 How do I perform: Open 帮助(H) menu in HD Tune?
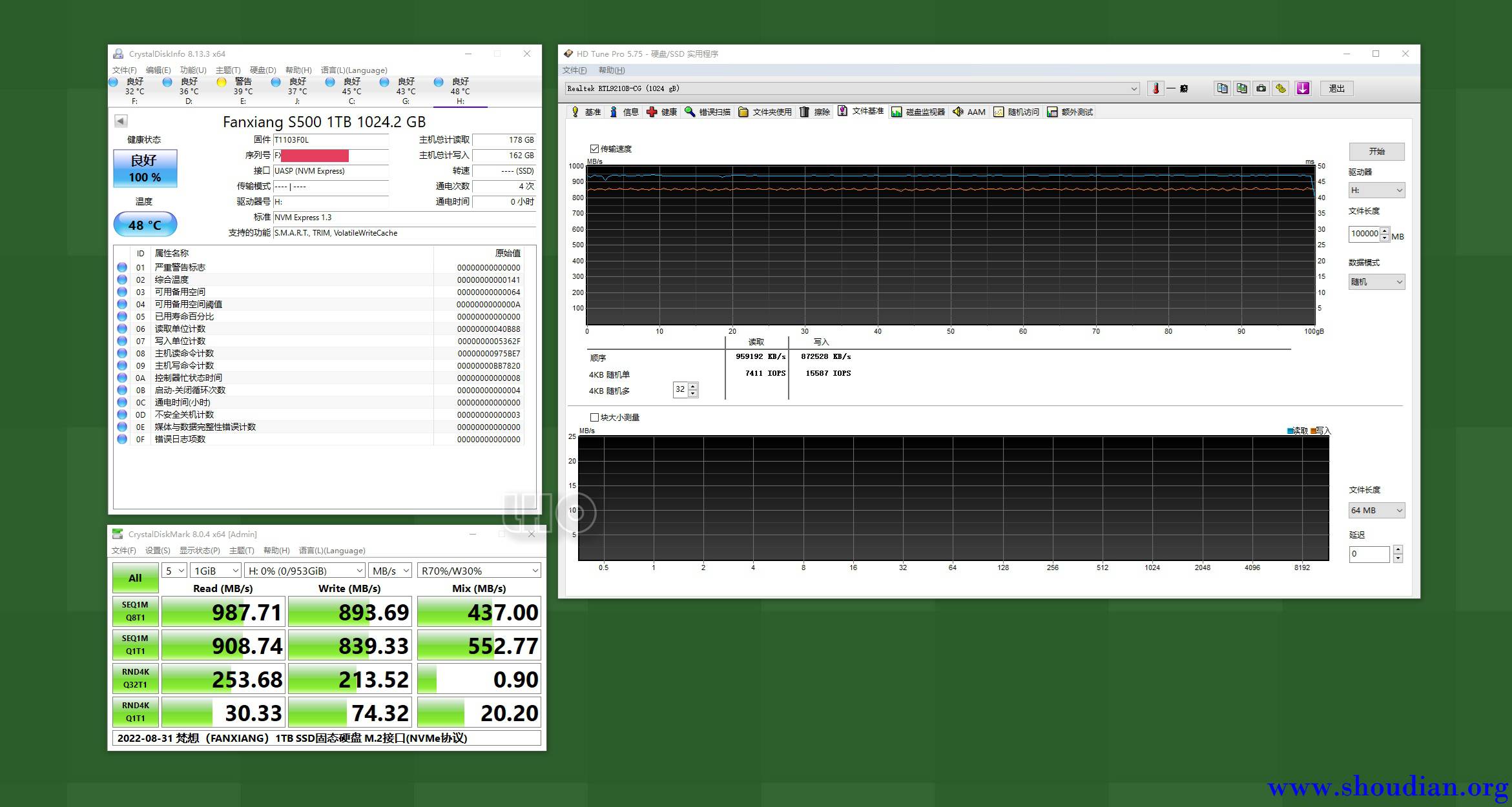tap(612, 70)
